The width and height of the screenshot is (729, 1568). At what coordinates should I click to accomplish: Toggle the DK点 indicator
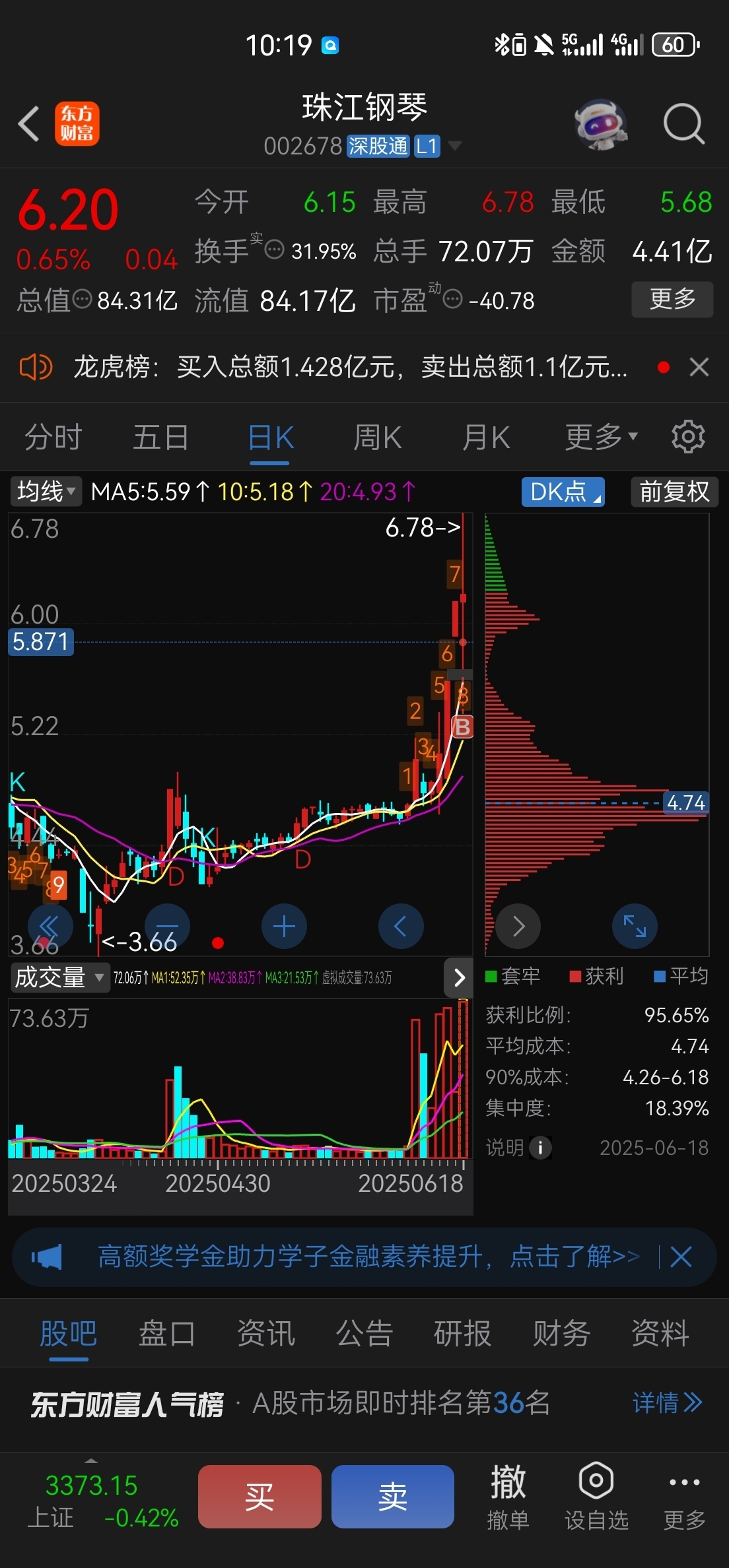pyautogui.click(x=563, y=492)
